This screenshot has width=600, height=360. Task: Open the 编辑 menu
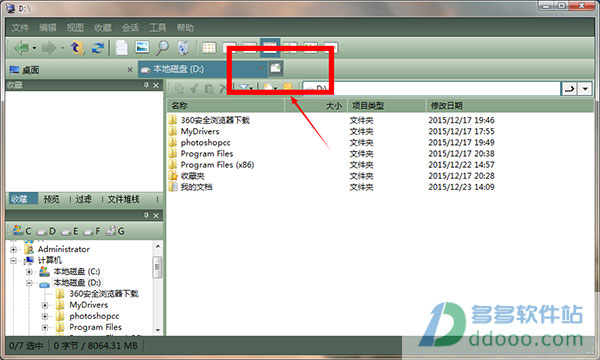tap(48, 28)
